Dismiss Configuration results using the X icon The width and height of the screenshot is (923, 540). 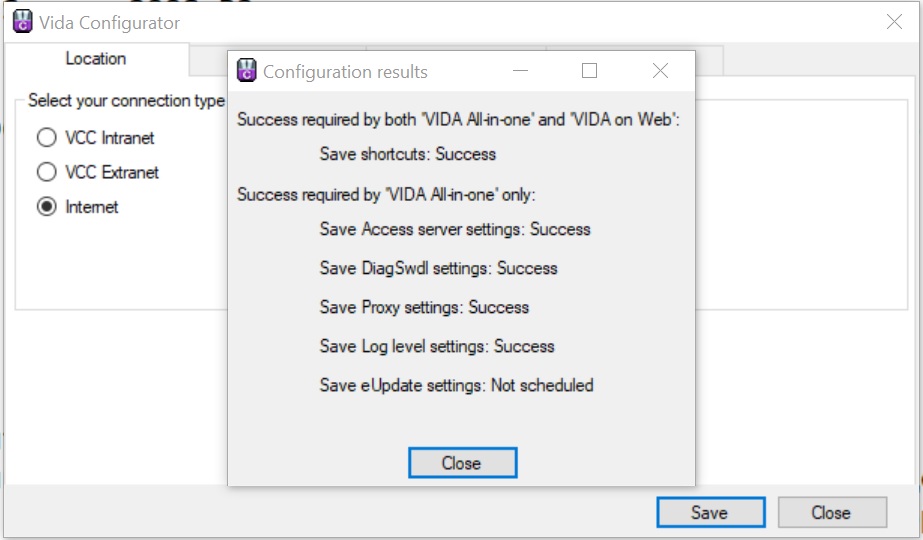(x=660, y=71)
